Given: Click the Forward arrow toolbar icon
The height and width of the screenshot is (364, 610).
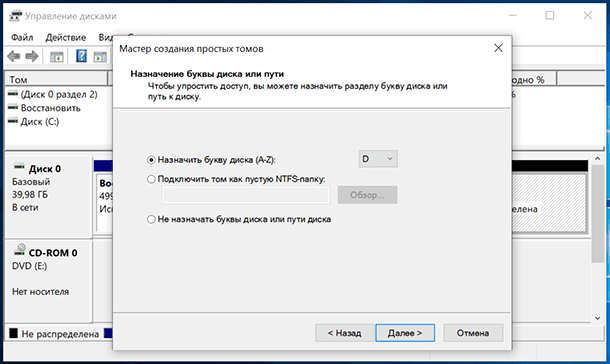Looking at the screenshot, I should (32, 56).
